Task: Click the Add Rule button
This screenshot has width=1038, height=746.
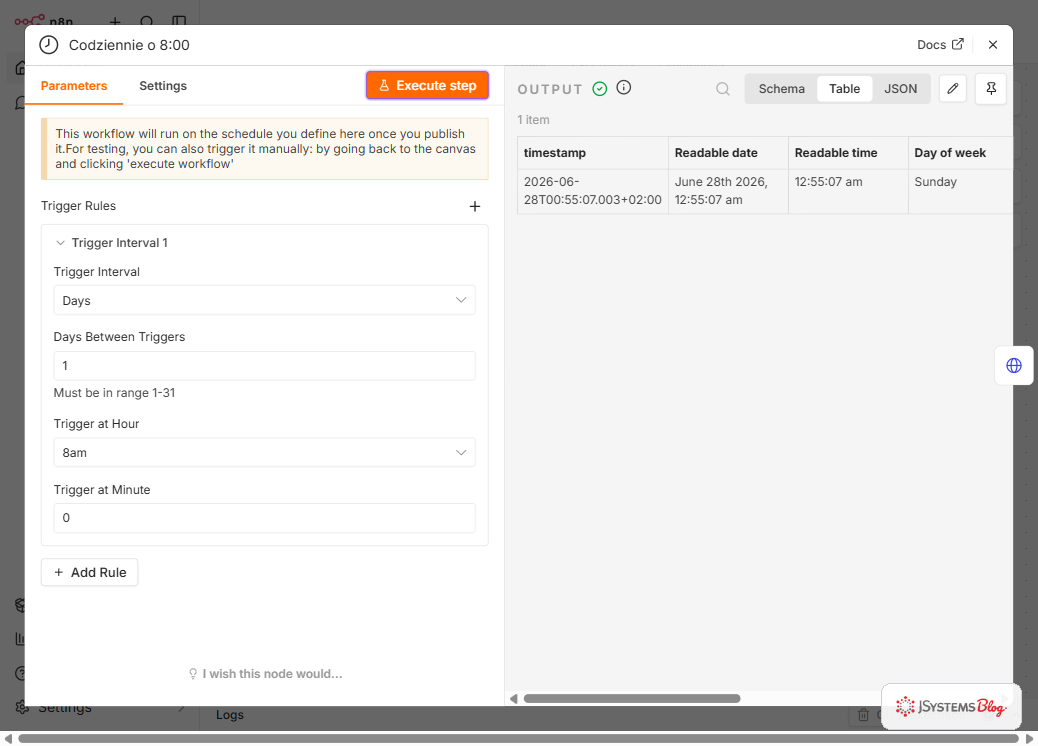Action: (89, 573)
